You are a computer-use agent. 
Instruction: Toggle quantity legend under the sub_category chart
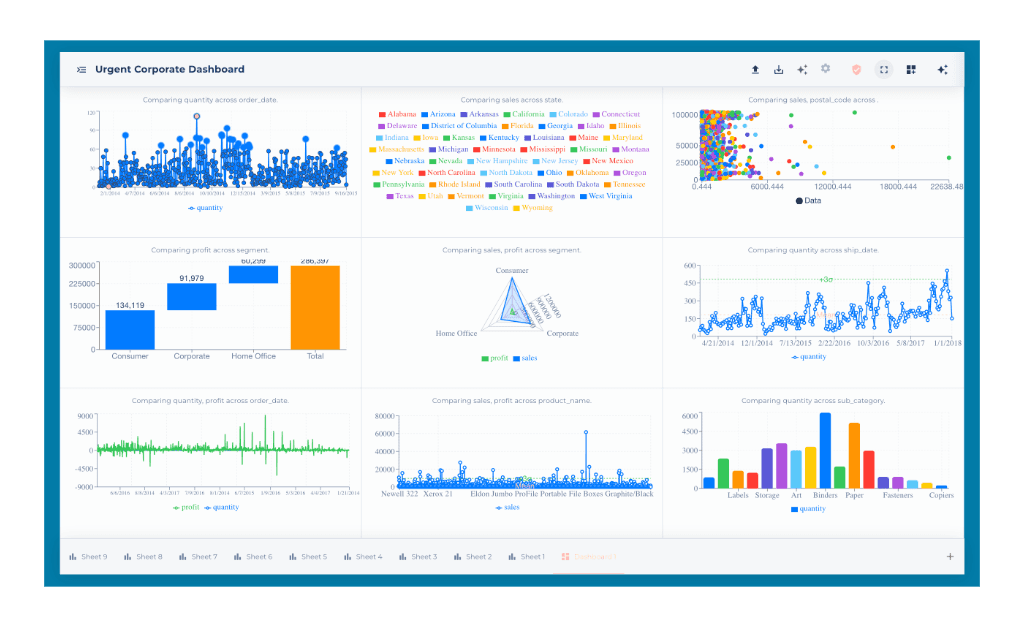coord(808,509)
